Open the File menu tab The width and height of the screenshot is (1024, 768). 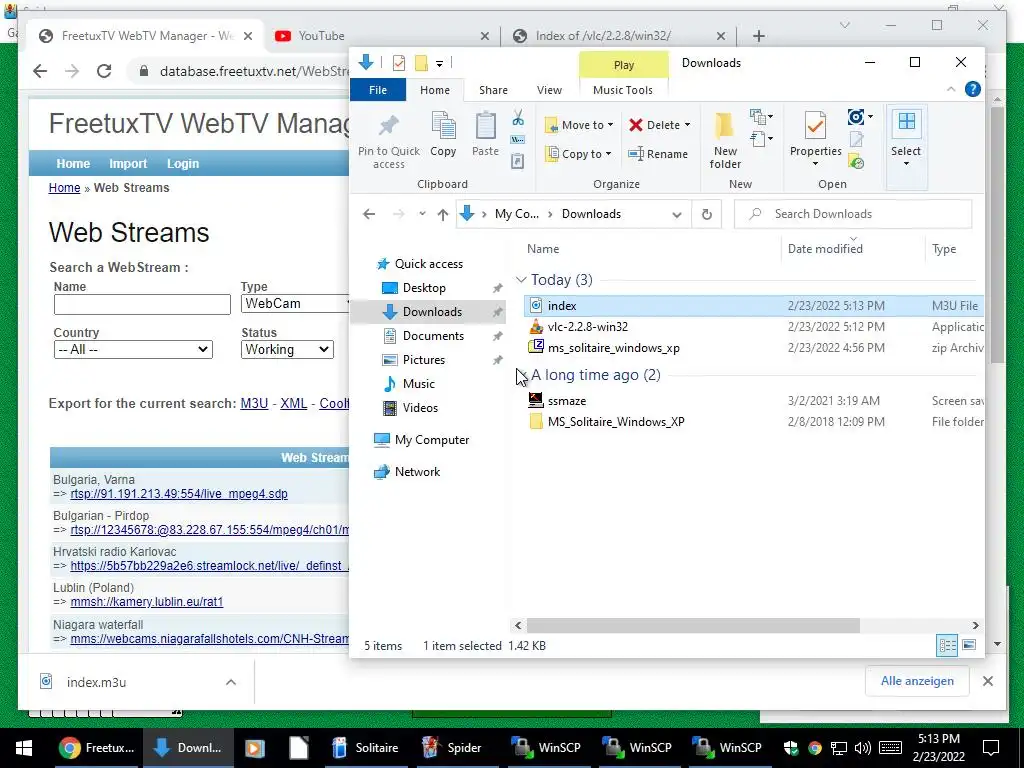(377, 90)
